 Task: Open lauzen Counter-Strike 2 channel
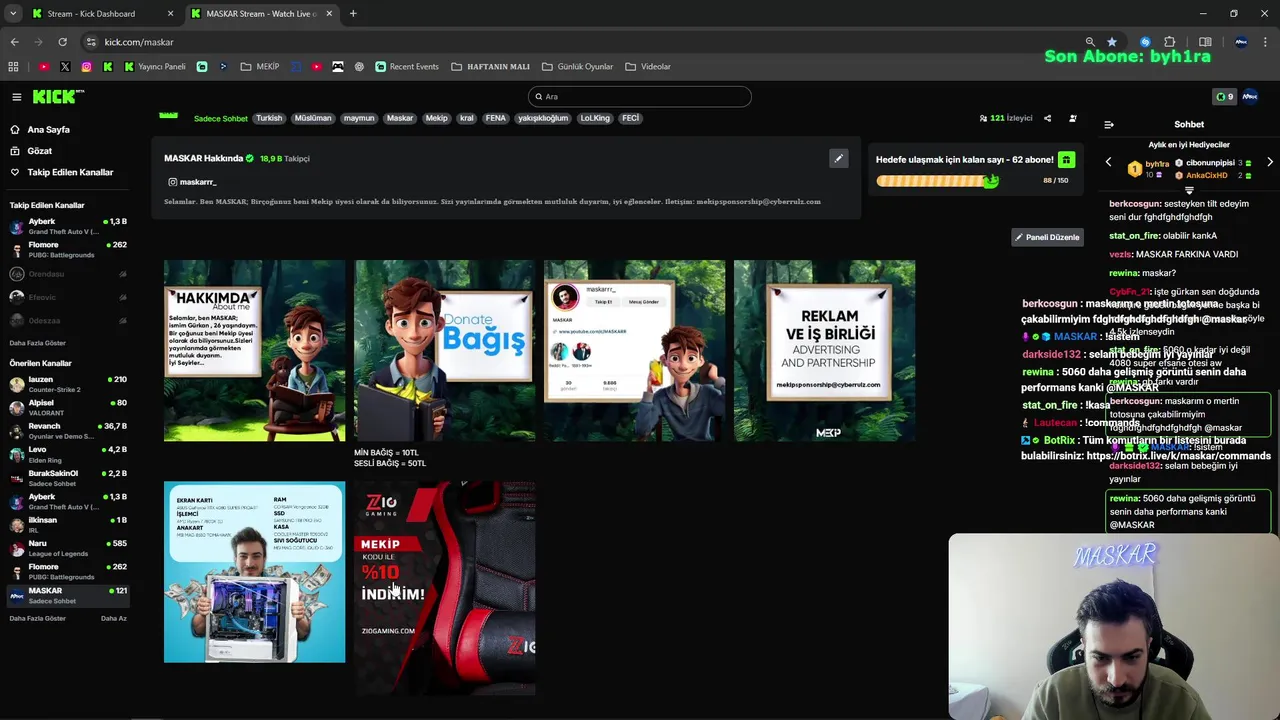pos(66,383)
